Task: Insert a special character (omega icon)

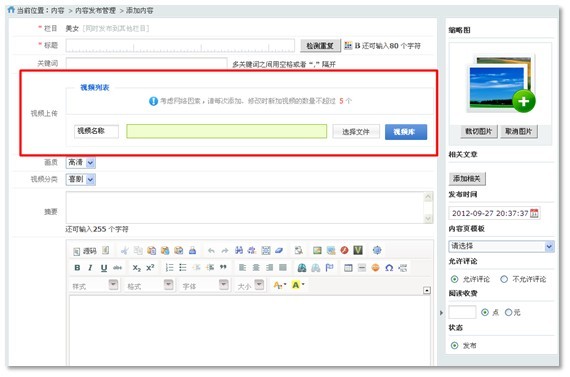Action: tap(389, 268)
